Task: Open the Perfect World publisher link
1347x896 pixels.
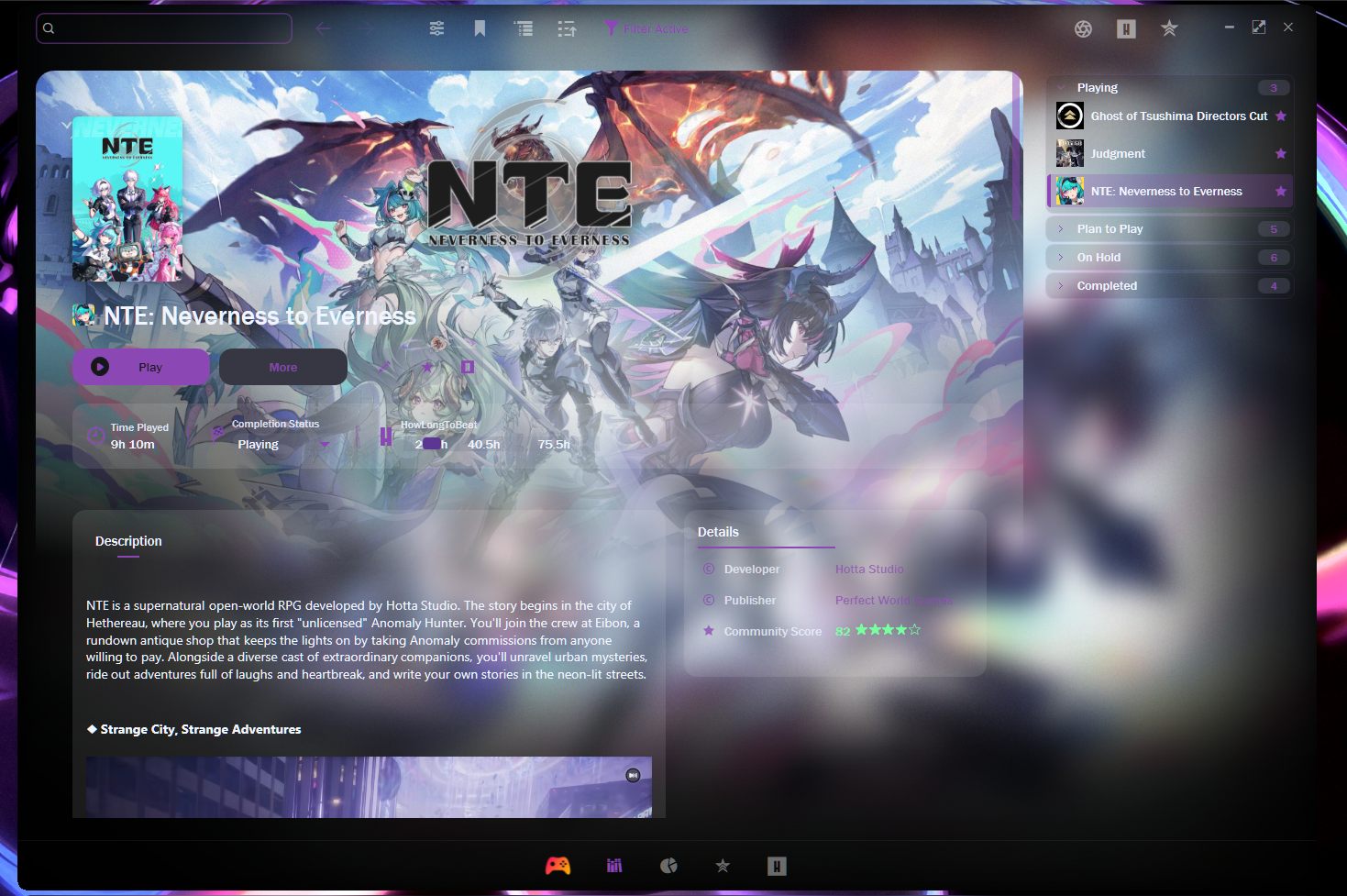Action: [x=894, y=600]
